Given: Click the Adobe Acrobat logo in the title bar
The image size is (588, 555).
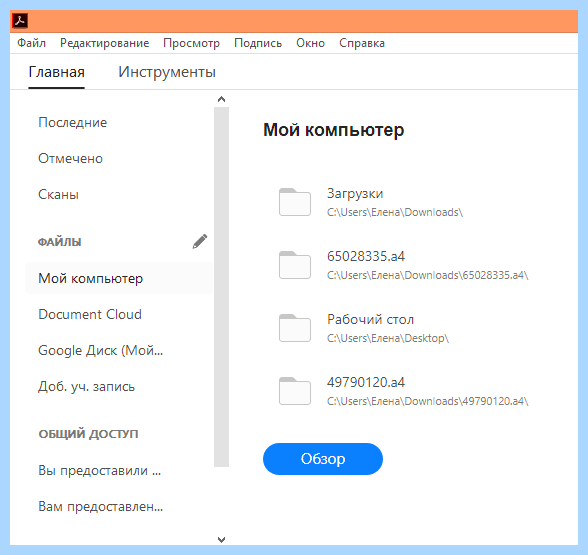Looking at the screenshot, I should (20, 21).
